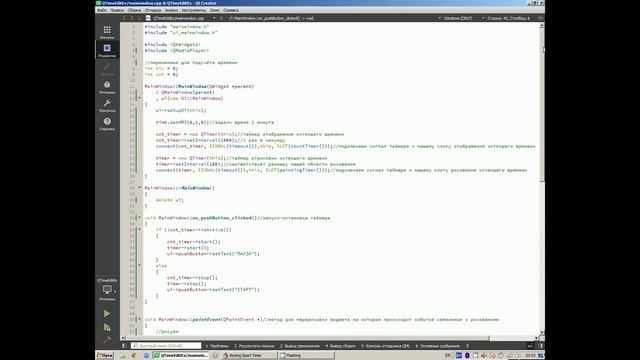Screen dimensions: 640x360
Task: Open the Welcome mode in sidebar
Action: 107,32
